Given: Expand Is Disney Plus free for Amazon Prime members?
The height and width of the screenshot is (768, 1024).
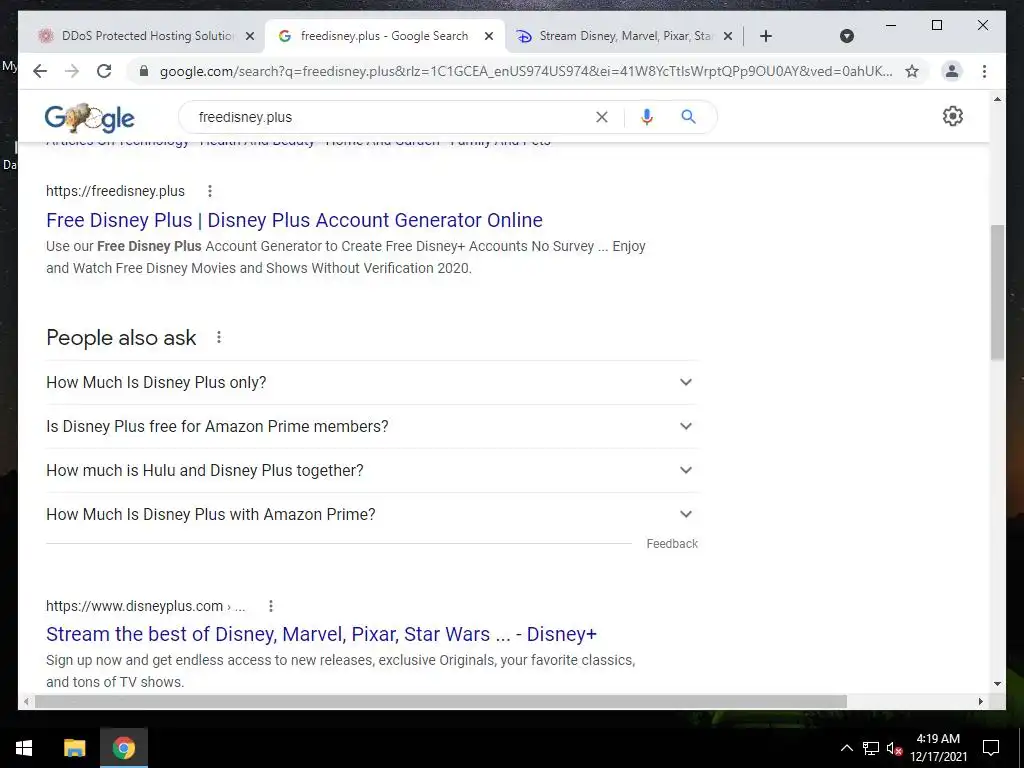Looking at the screenshot, I should coord(371,426).
